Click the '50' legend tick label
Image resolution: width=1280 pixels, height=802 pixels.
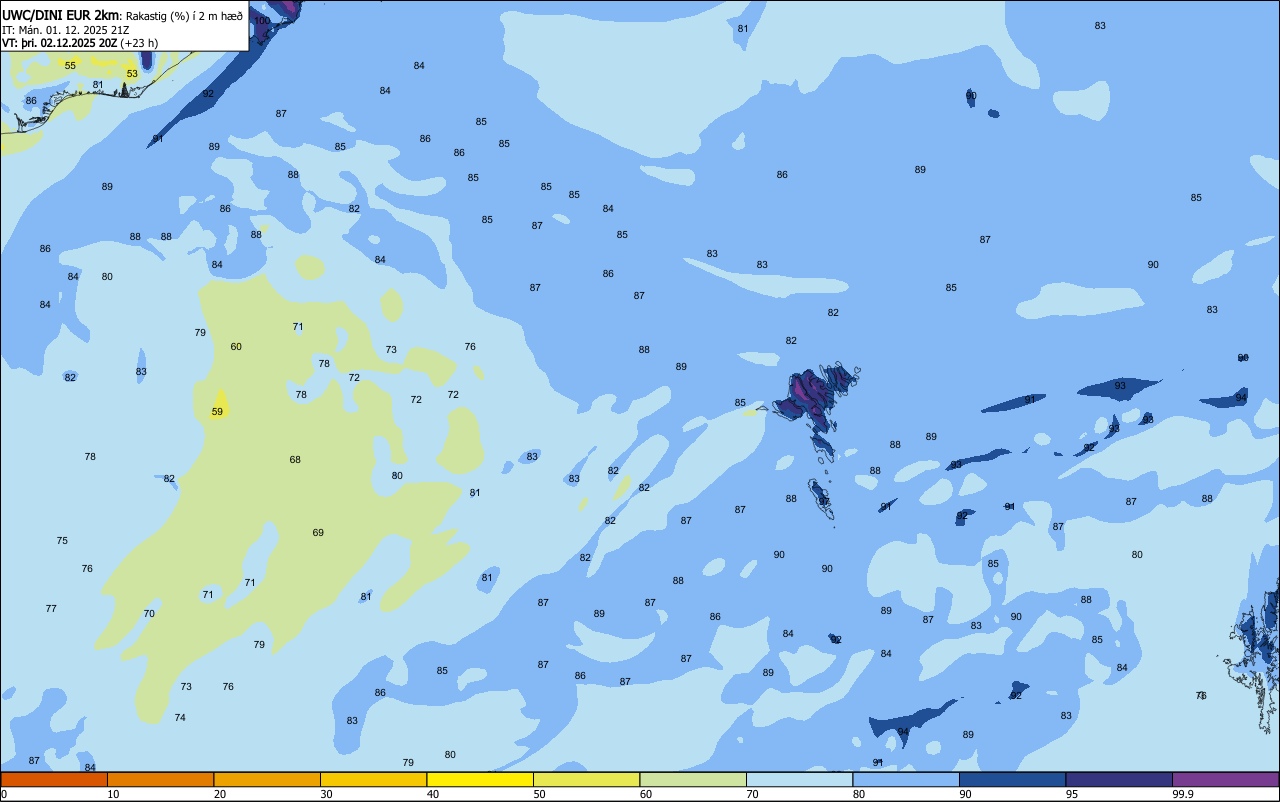pos(540,794)
